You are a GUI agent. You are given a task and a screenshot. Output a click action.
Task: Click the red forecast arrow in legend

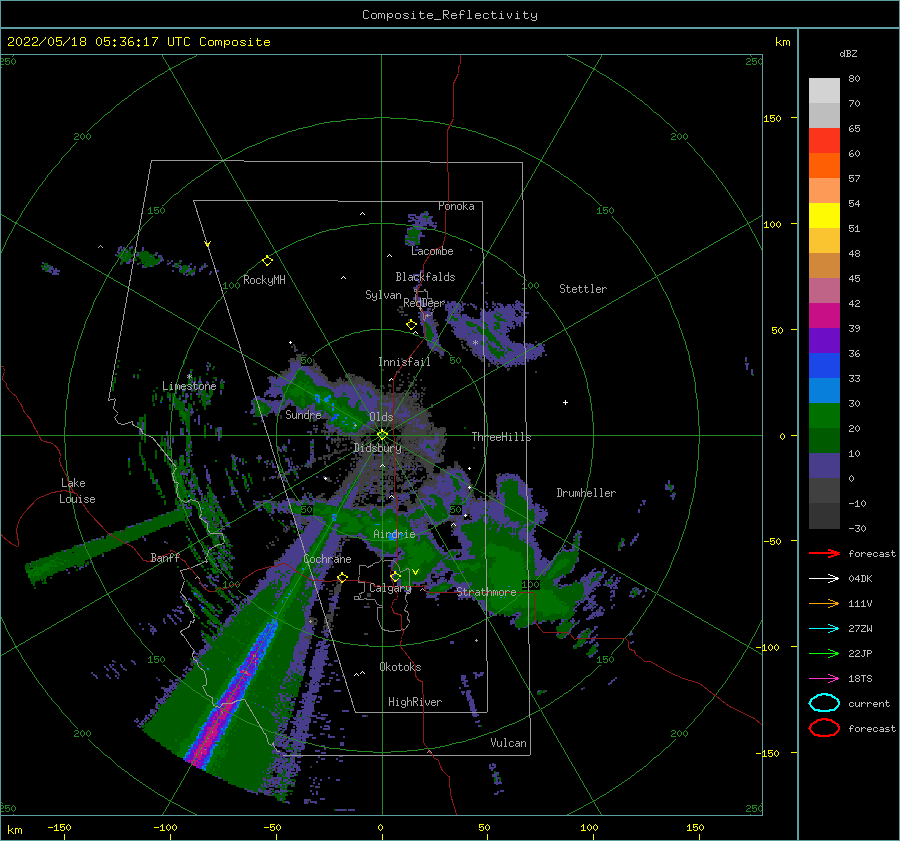click(824, 553)
